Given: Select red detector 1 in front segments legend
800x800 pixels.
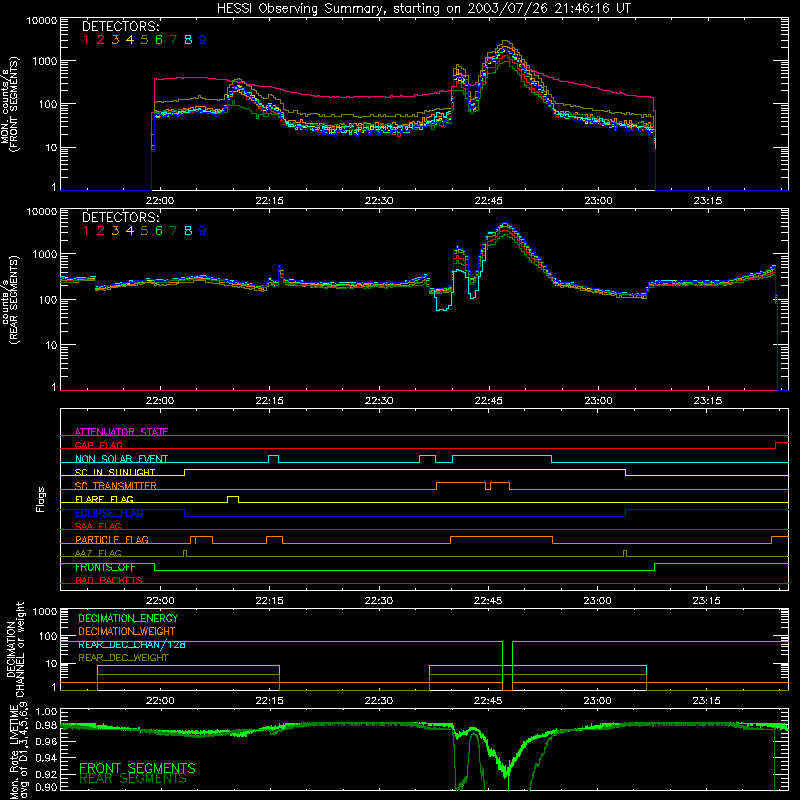Looking at the screenshot, I should (86, 40).
